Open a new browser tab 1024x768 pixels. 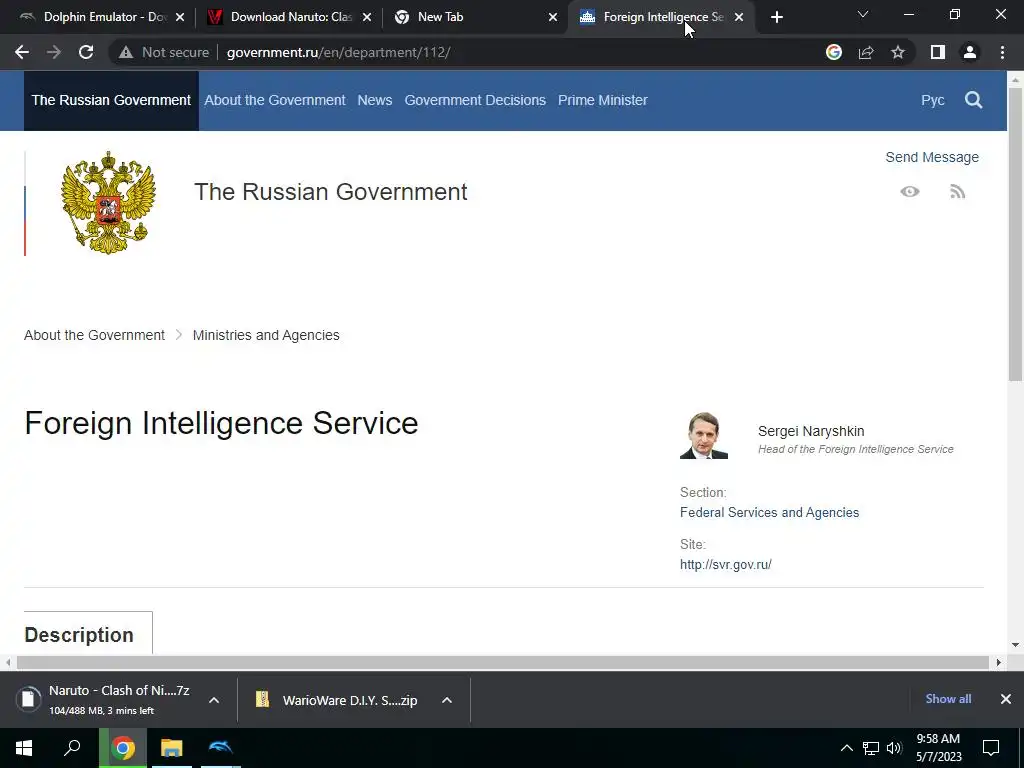coord(776,18)
